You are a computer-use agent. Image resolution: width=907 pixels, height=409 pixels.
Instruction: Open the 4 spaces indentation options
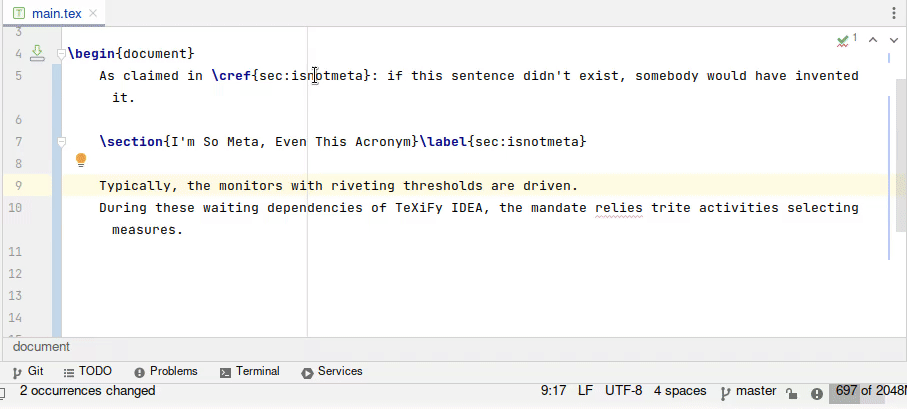pos(680,391)
